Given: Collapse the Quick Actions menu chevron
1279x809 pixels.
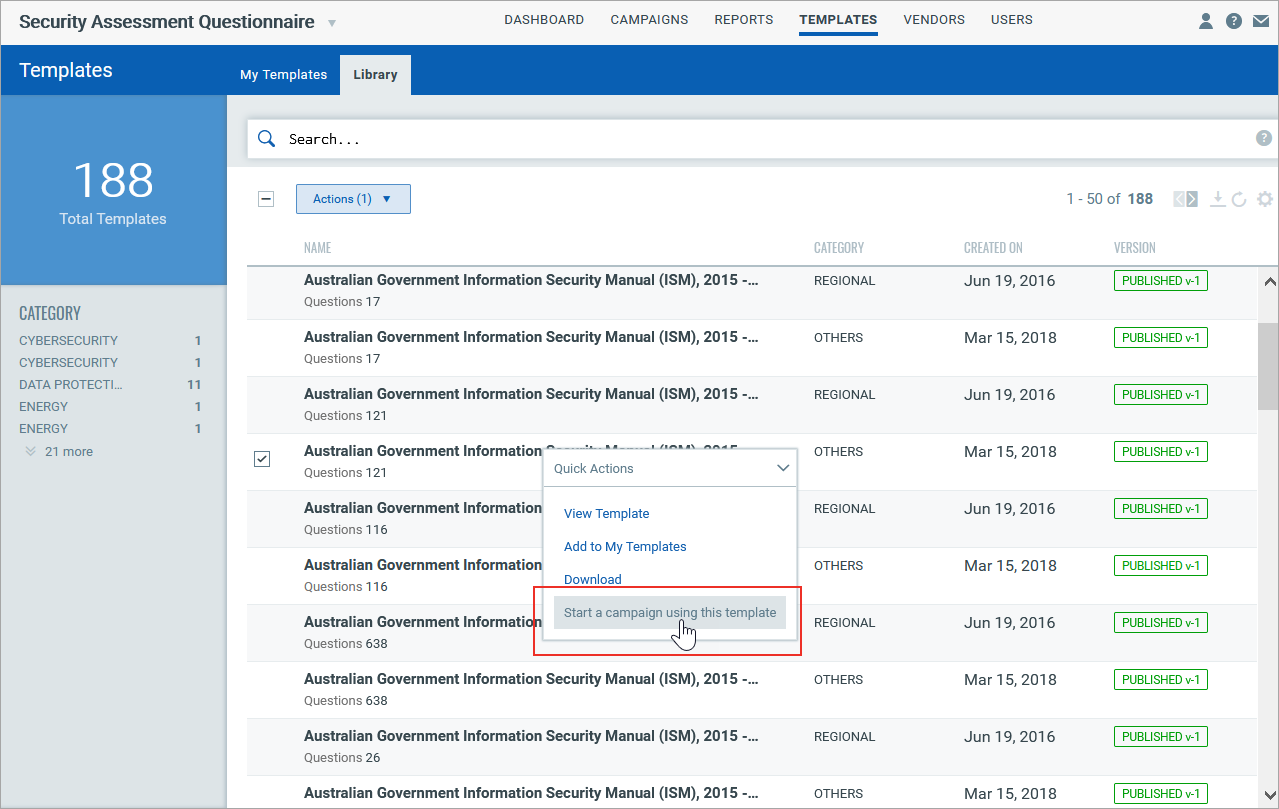Looking at the screenshot, I should pos(783,468).
